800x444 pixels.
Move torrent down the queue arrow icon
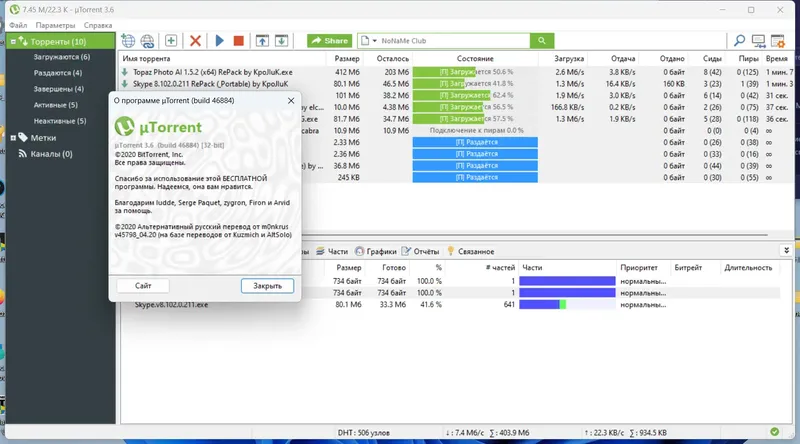coord(282,41)
